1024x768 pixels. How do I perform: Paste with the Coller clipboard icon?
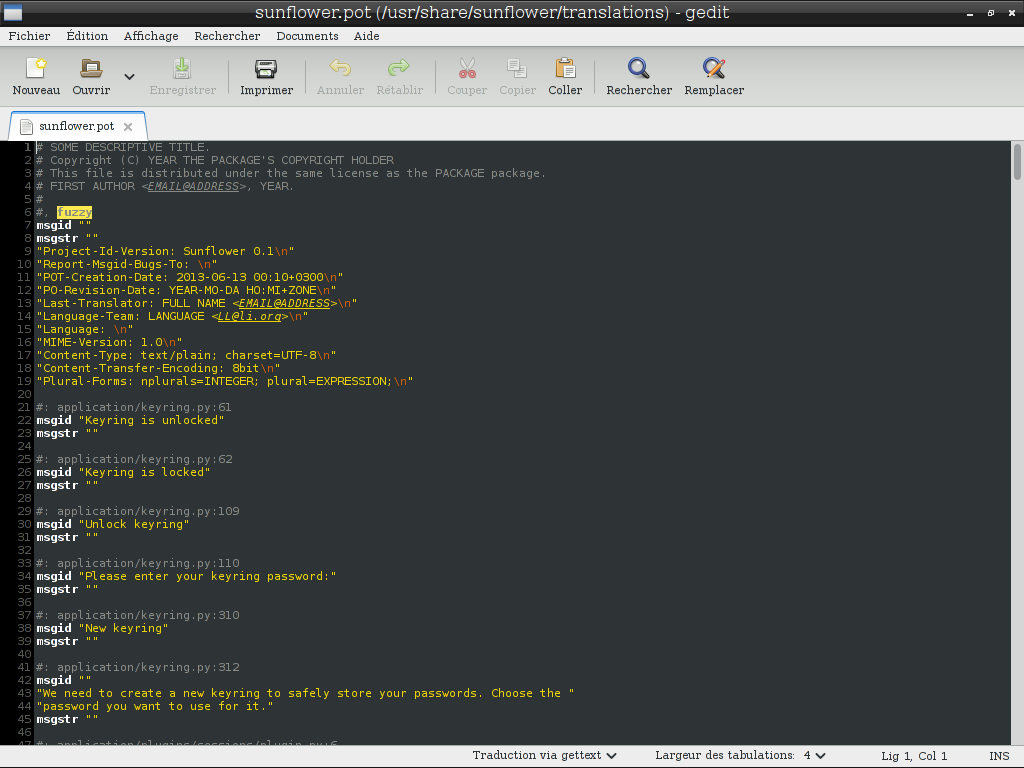[565, 68]
